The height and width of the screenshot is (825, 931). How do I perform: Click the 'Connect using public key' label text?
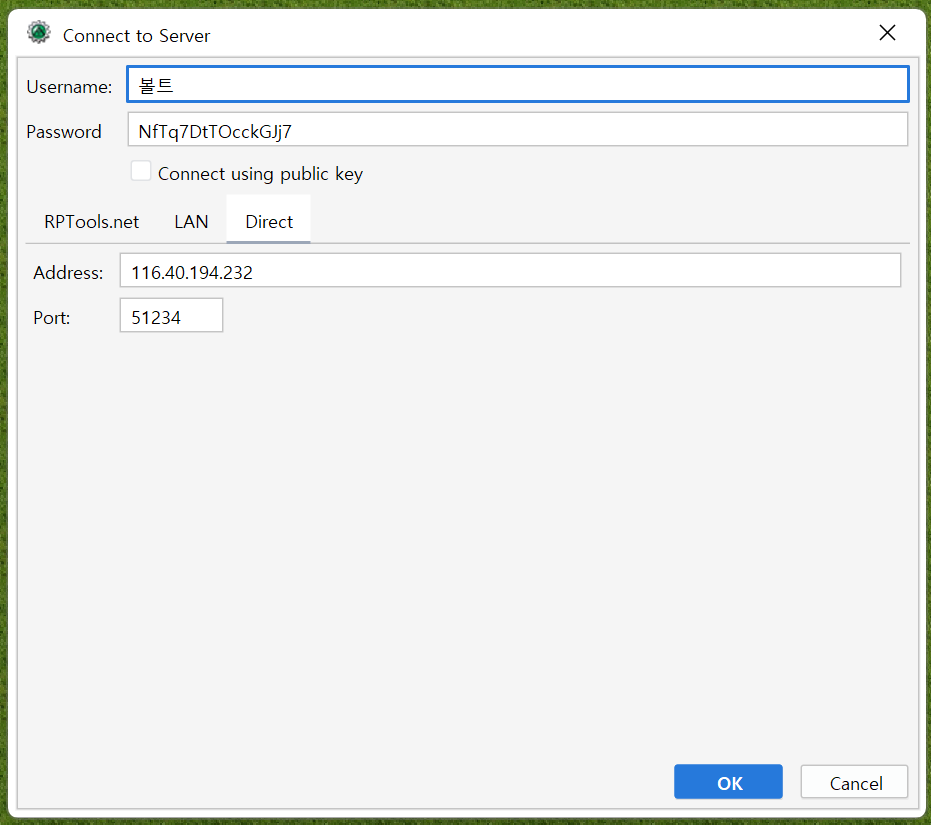(x=260, y=174)
